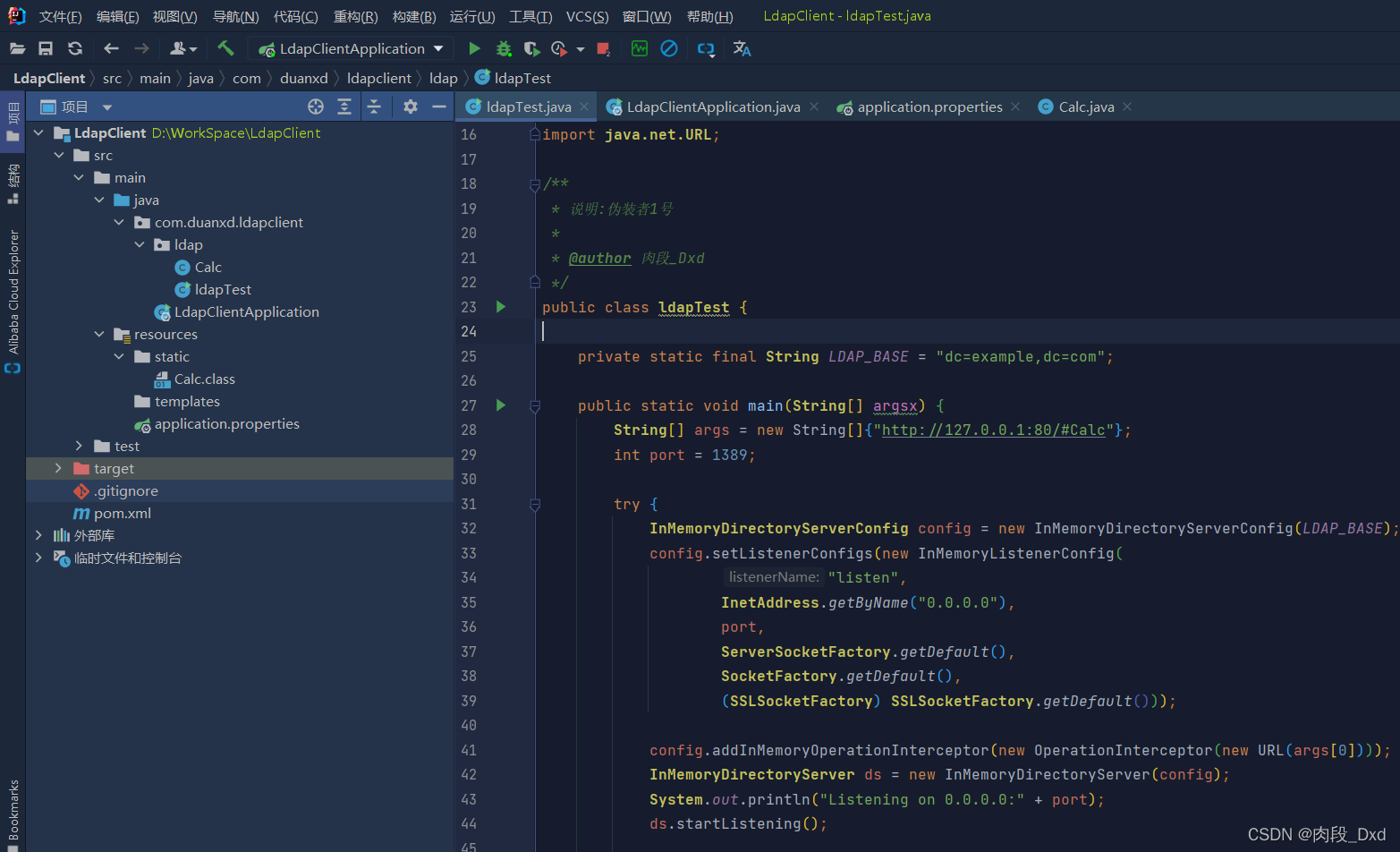The image size is (1400, 852).
Task: Open the 项目 view selector dropdown
Action: tap(77, 106)
